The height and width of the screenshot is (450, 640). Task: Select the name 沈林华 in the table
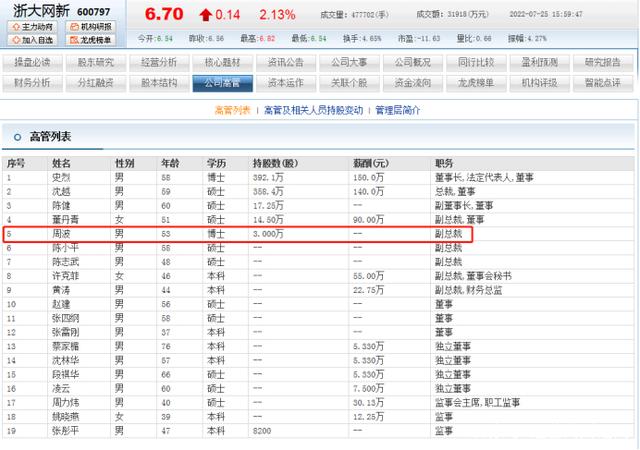65,361
